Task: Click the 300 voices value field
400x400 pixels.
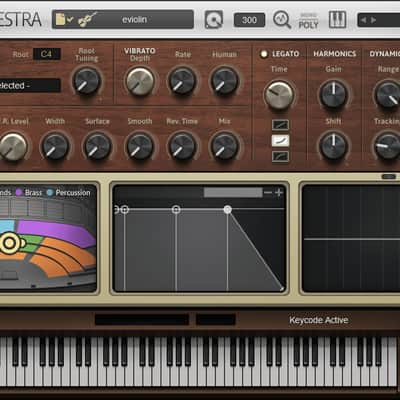Action: click(x=249, y=20)
